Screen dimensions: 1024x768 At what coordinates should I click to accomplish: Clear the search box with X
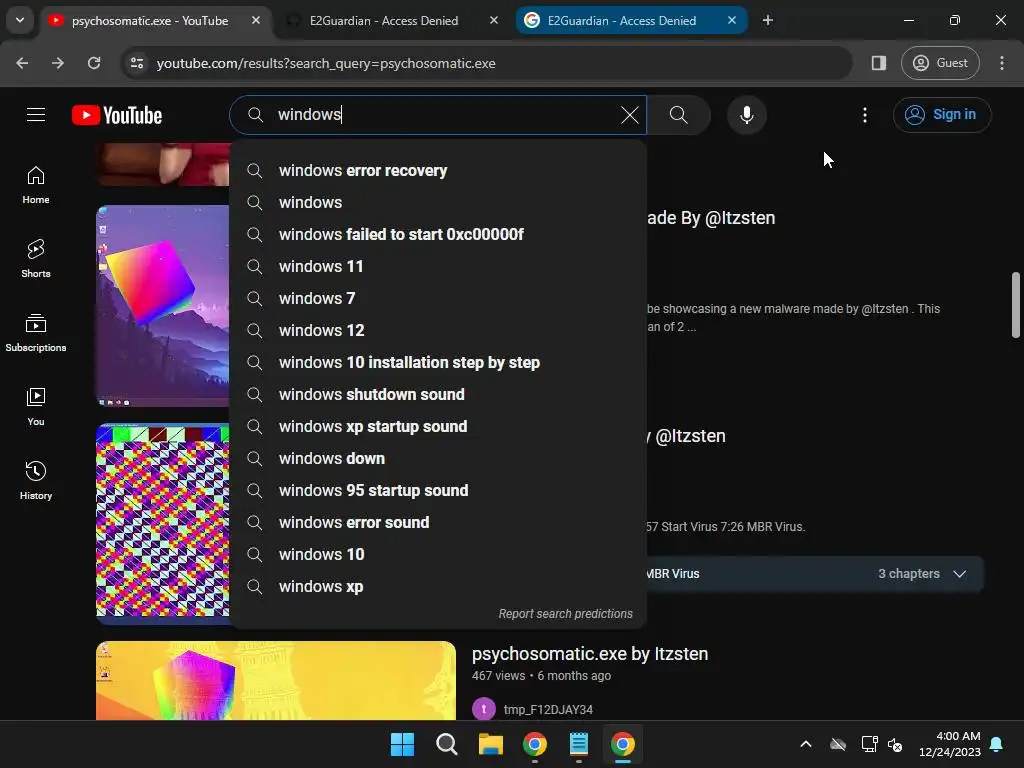[630, 115]
